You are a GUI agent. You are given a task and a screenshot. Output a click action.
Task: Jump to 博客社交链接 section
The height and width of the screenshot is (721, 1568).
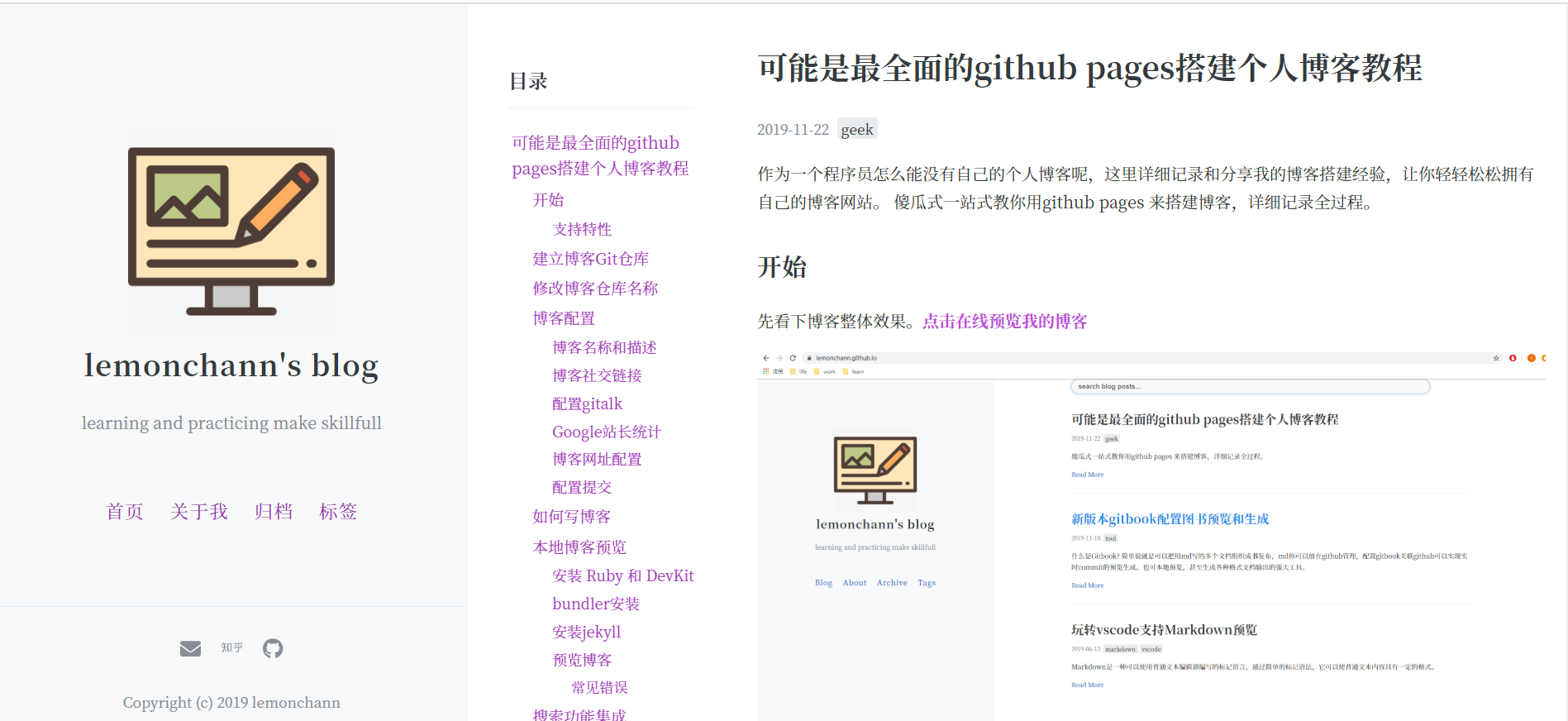(x=597, y=375)
